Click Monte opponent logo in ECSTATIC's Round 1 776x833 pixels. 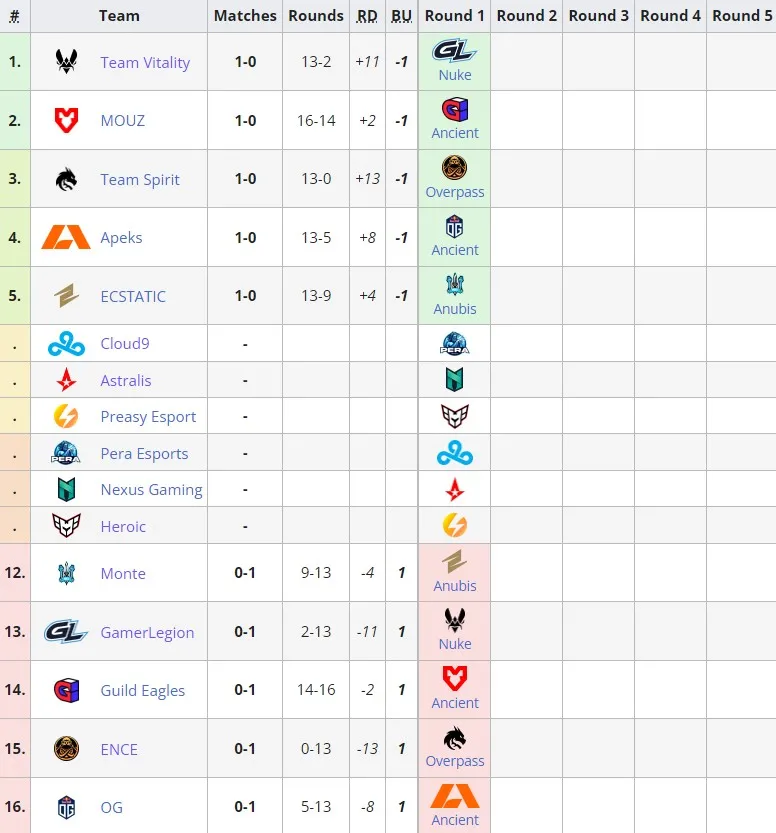point(455,285)
